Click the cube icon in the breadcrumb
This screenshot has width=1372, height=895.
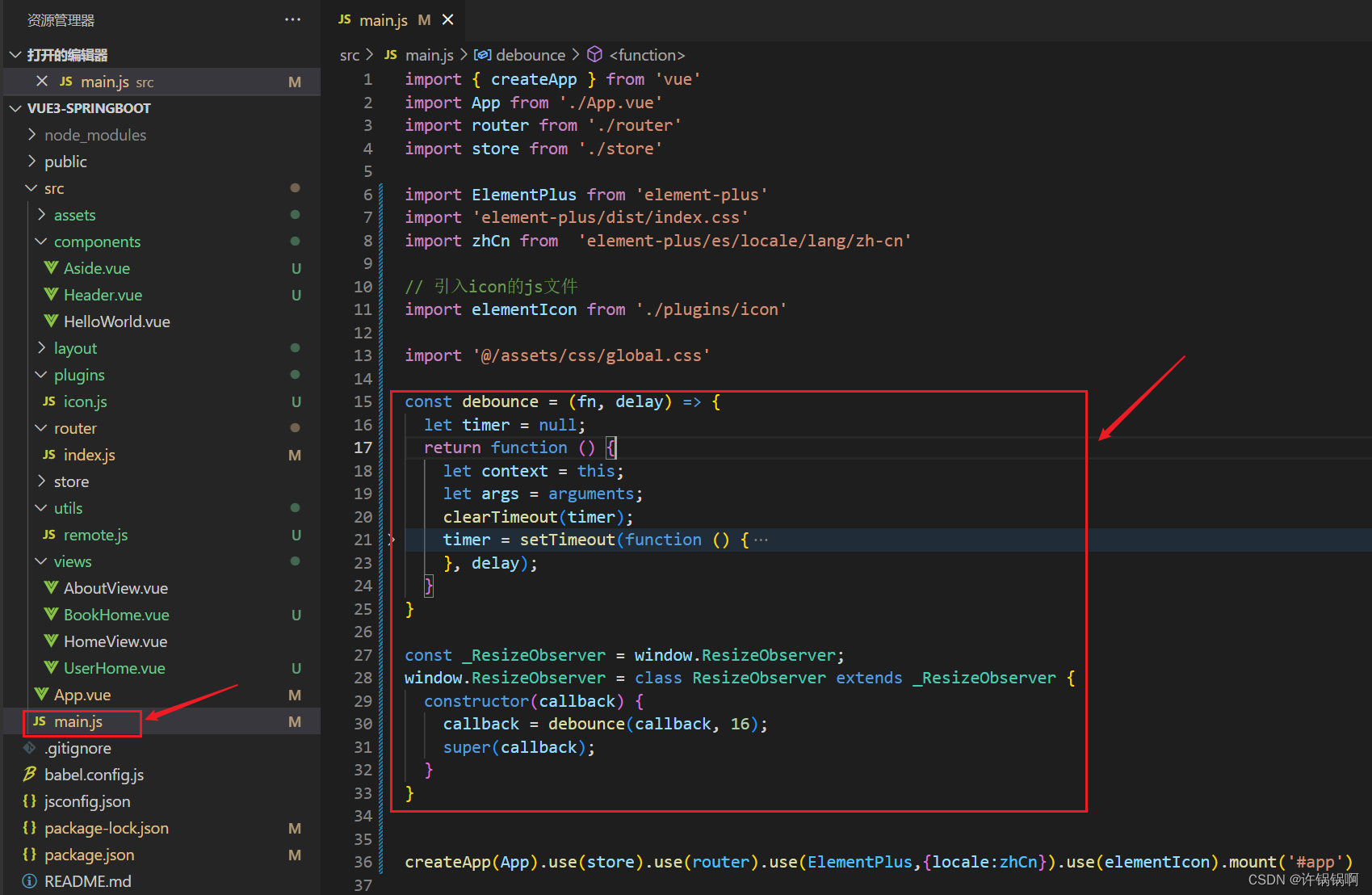595,54
